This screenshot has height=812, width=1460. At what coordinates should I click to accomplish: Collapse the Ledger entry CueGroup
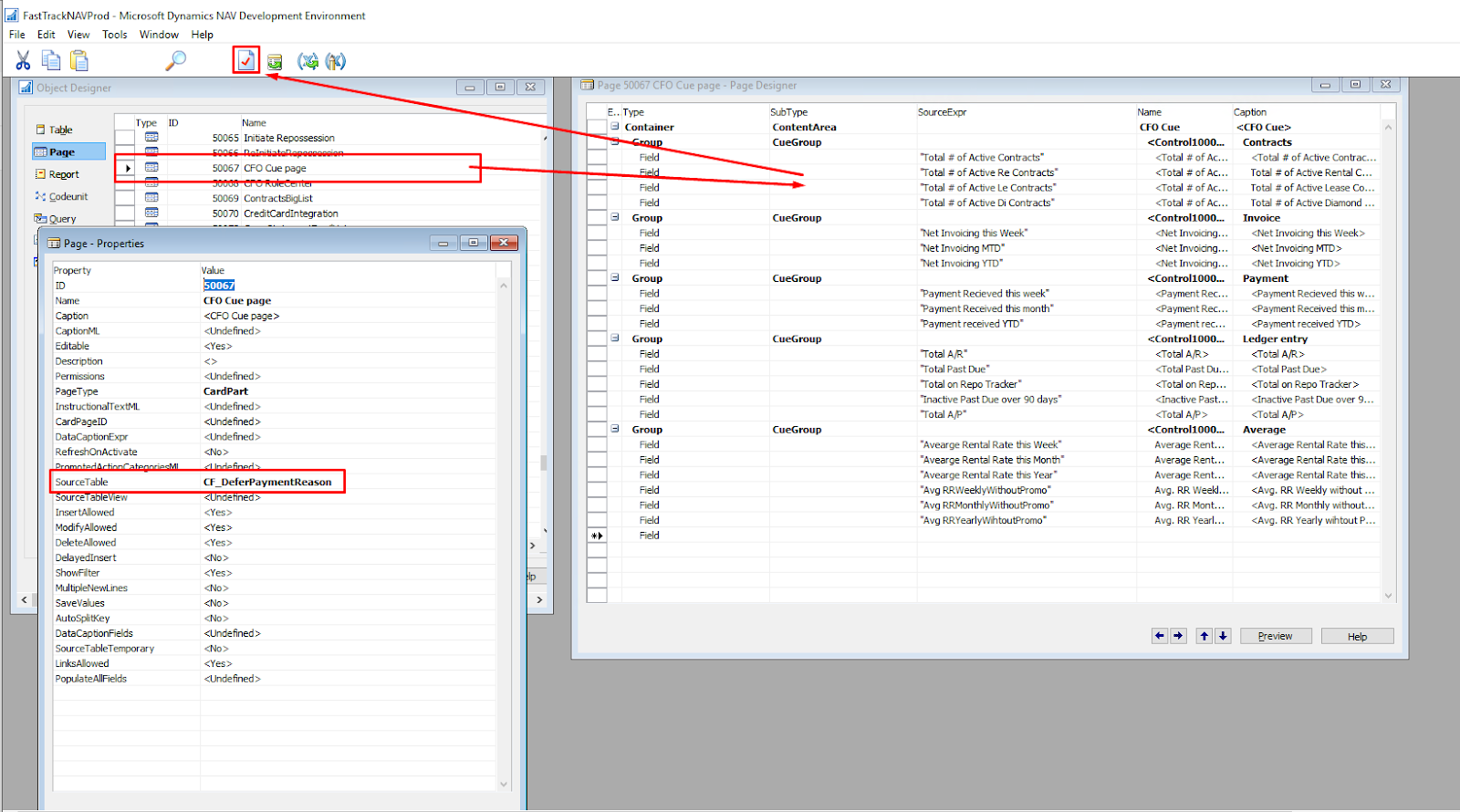615,338
